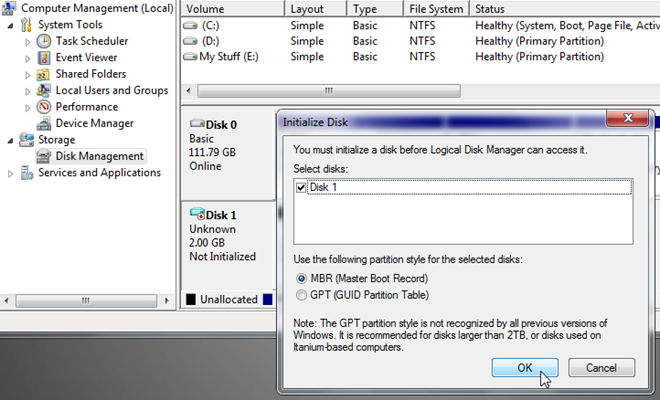Click the 'Not Initialized' Disk 1 status text
The height and width of the screenshot is (400, 660).
click(222, 256)
